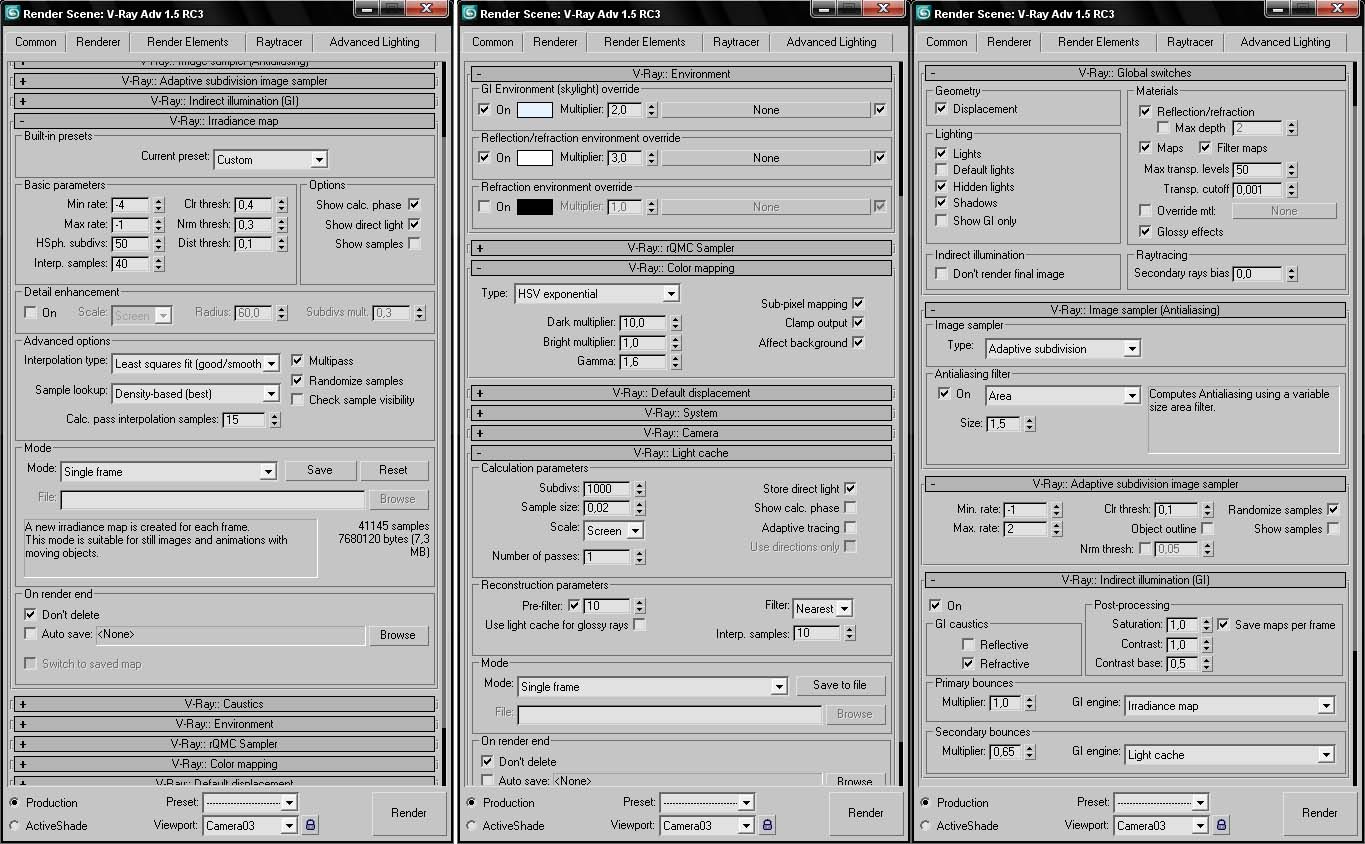Click the None map button for GI Environment override
Image resolution: width=1365 pixels, height=844 pixels.
point(766,110)
